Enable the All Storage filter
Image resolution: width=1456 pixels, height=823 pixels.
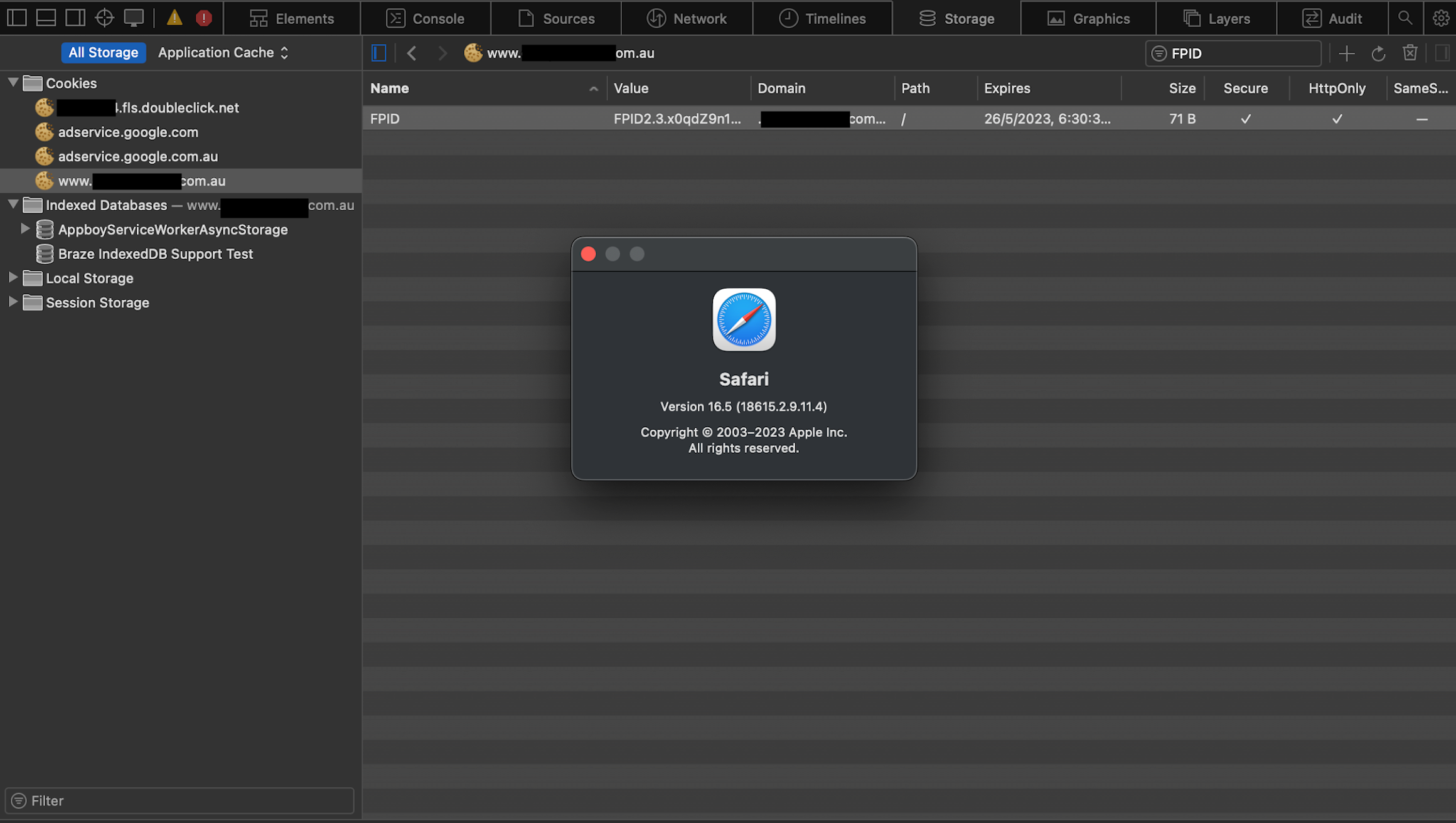coord(103,53)
